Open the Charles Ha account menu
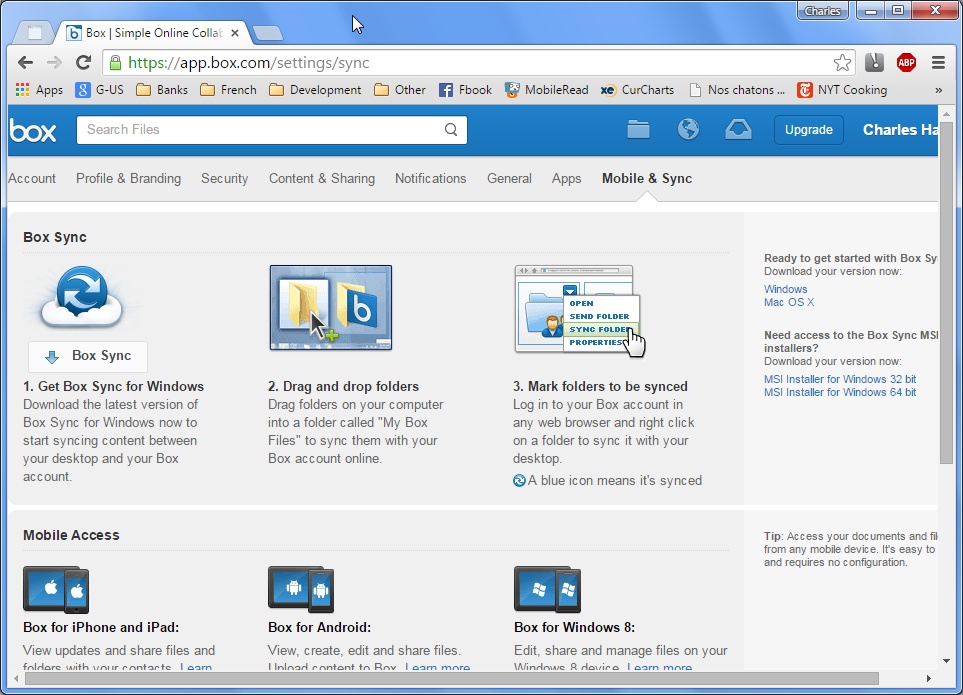Screen dimensions: 963x695 tap(900, 130)
